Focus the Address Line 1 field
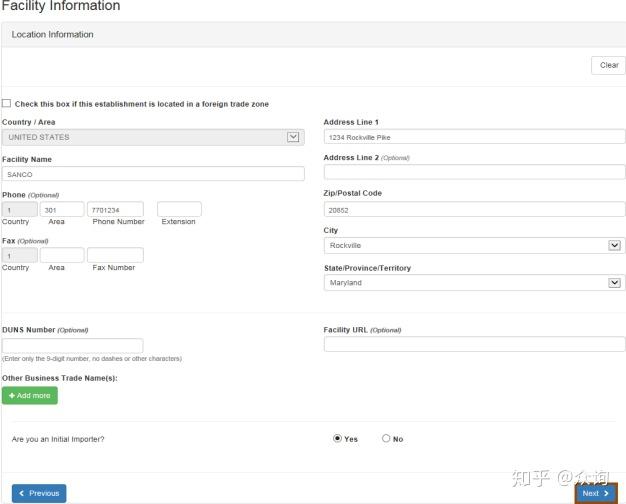The height and width of the screenshot is (504, 626). (x=474, y=137)
